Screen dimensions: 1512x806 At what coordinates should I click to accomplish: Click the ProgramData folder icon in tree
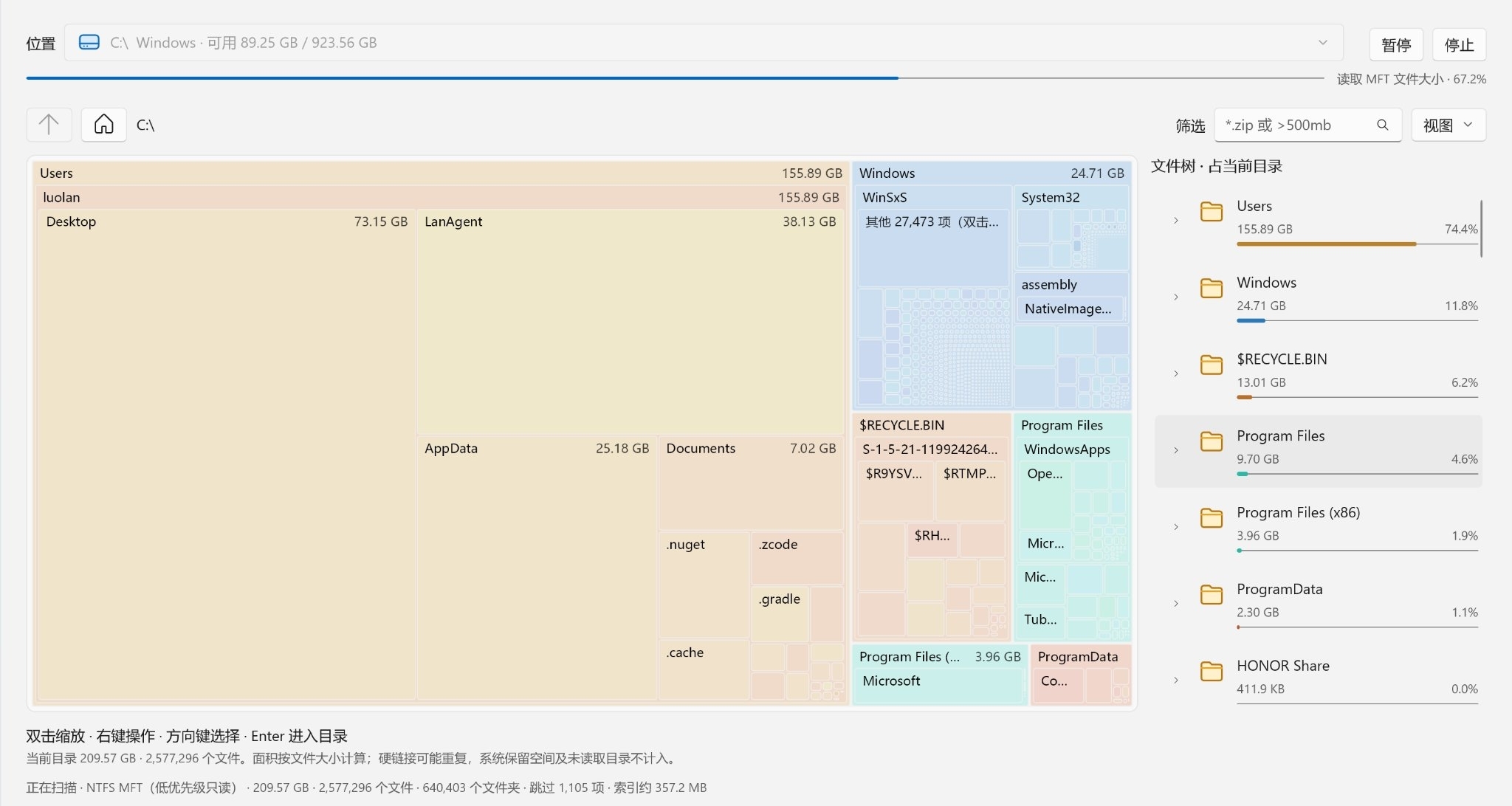click(1212, 594)
